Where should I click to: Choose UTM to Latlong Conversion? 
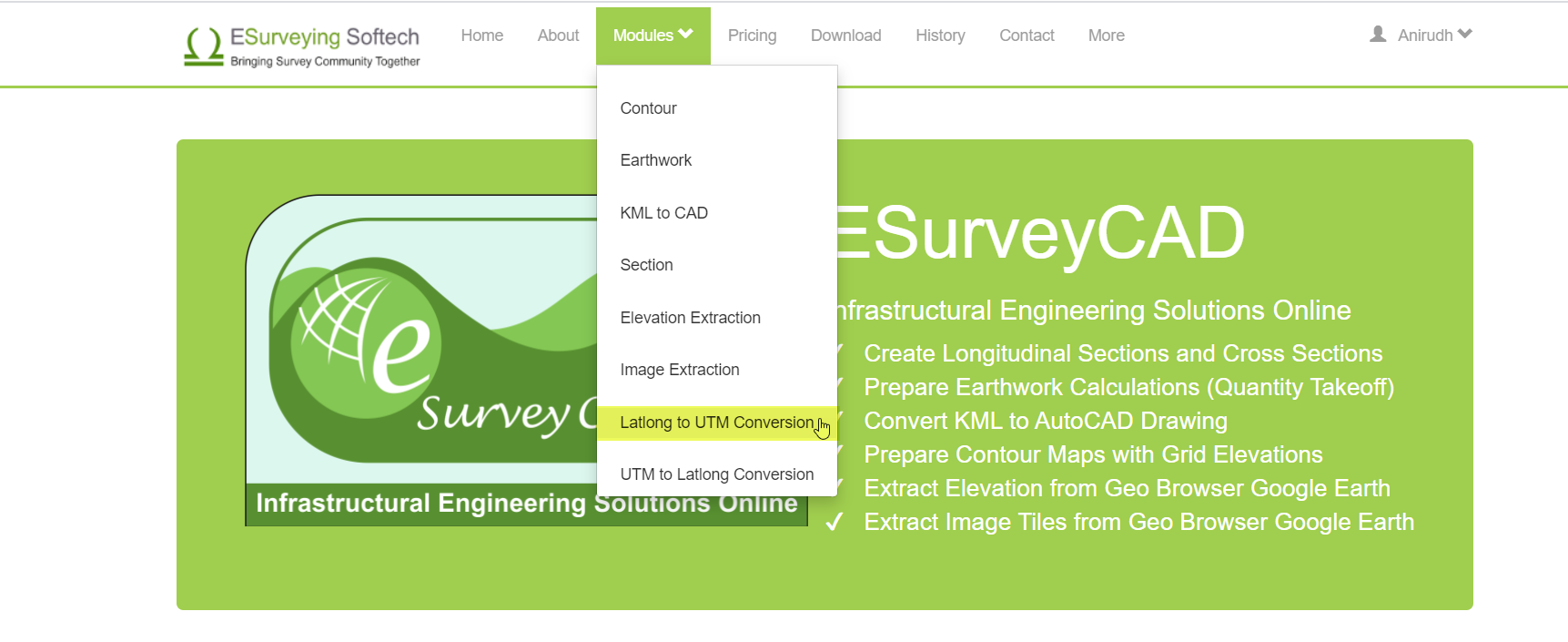(717, 474)
